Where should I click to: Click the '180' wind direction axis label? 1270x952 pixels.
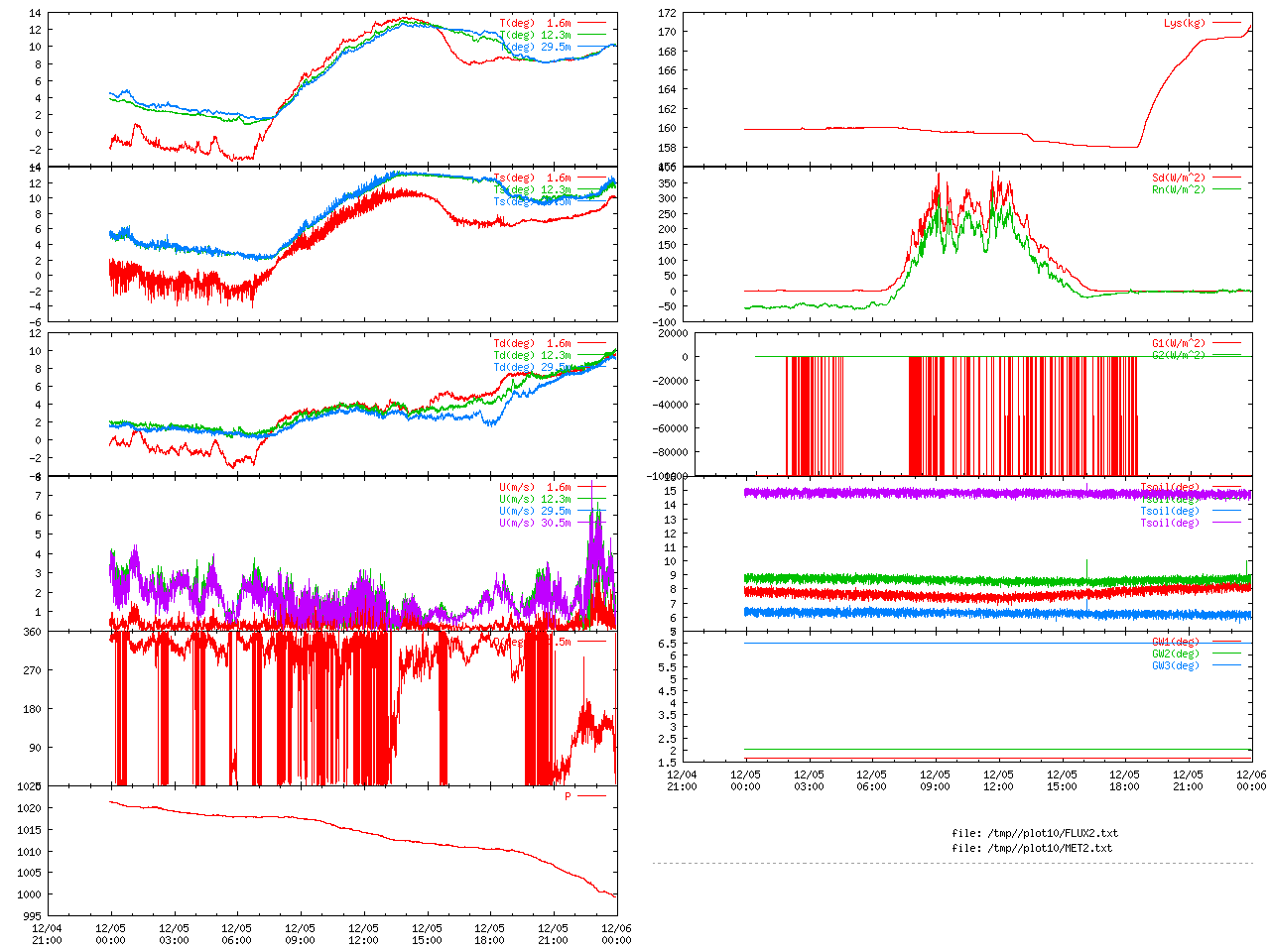[x=32, y=709]
